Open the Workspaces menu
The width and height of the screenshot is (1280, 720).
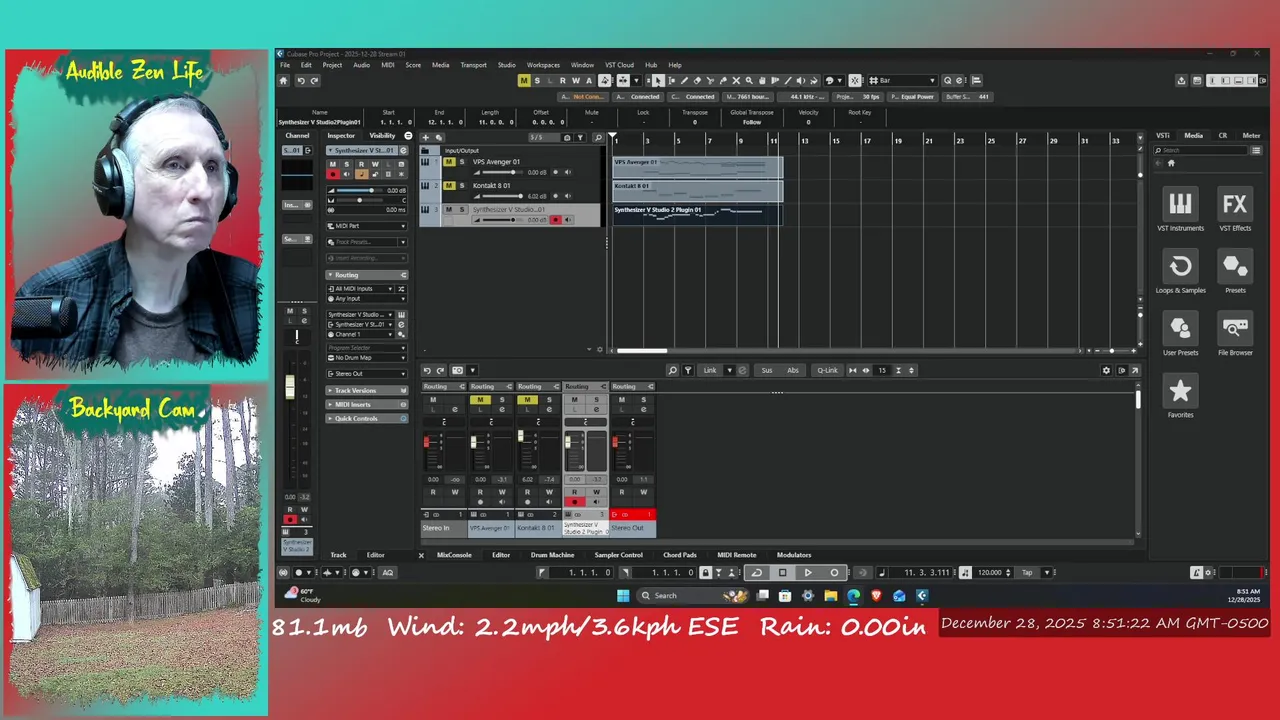point(543,65)
